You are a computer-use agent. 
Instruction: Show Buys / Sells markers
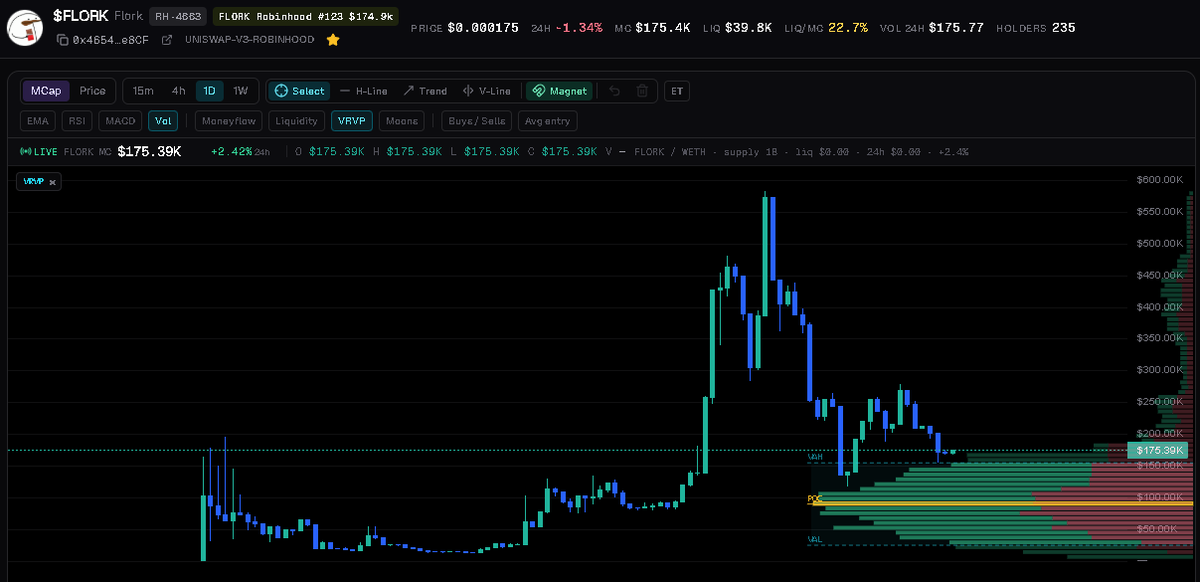476,121
